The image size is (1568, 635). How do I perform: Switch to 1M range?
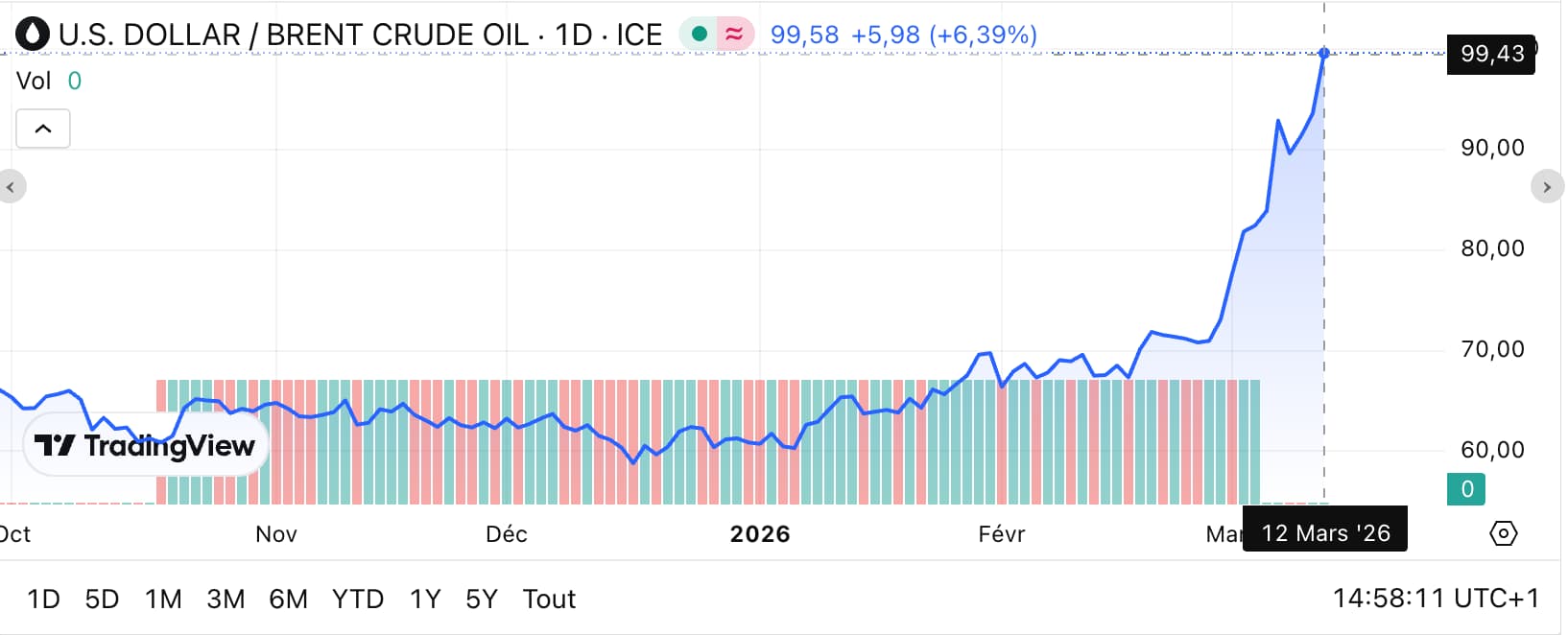click(163, 600)
